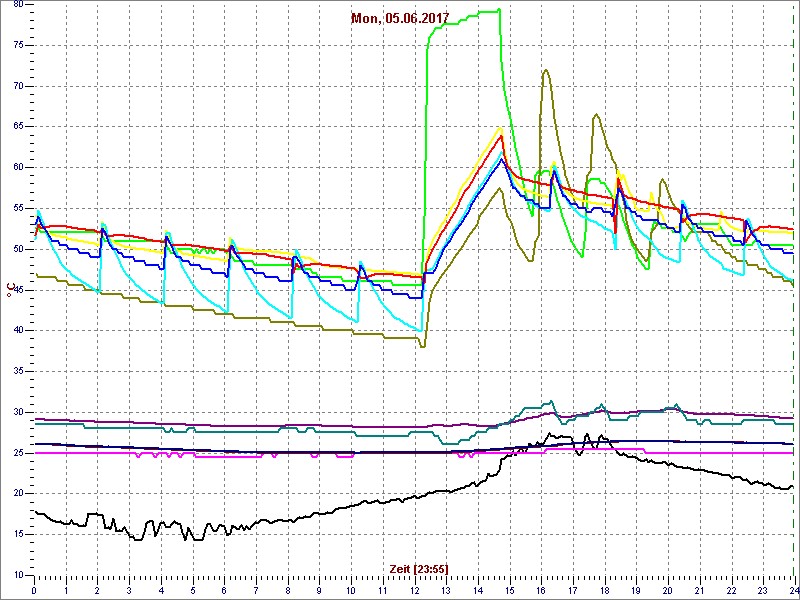Click hour 24 on time axis
Image resolution: width=800 pixels, height=600 pixels.
793,590
